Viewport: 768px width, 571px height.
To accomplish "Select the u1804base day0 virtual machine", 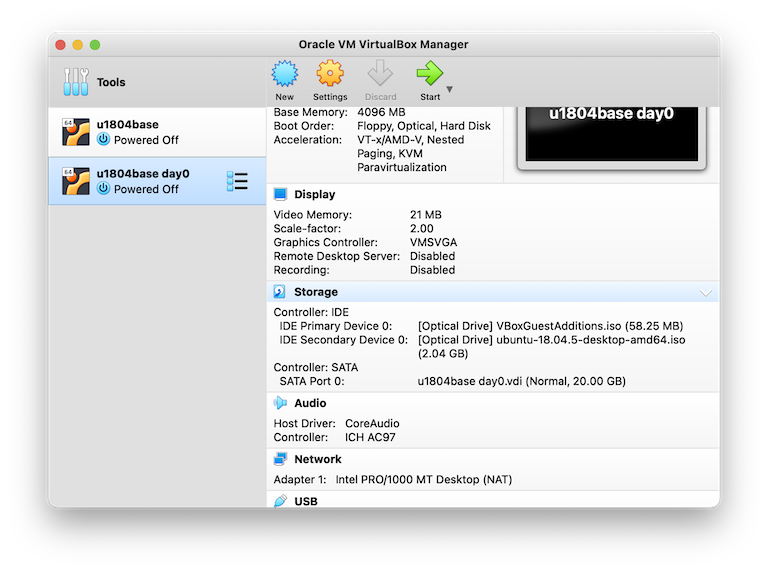I will (157, 181).
